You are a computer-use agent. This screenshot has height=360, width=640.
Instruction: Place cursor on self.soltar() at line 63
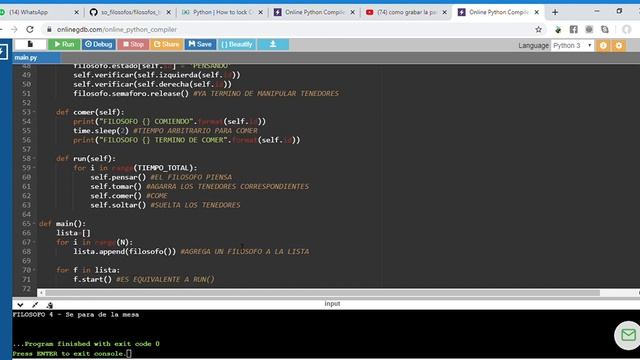[x=118, y=205]
